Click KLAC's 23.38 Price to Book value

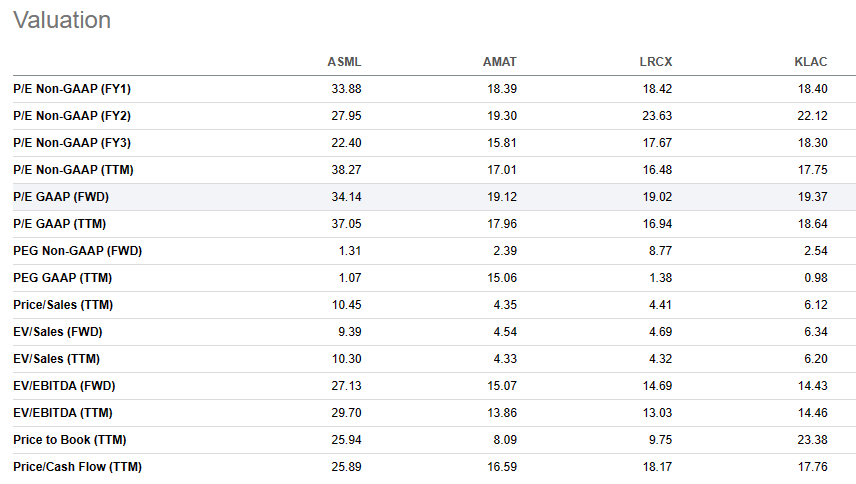coord(813,440)
